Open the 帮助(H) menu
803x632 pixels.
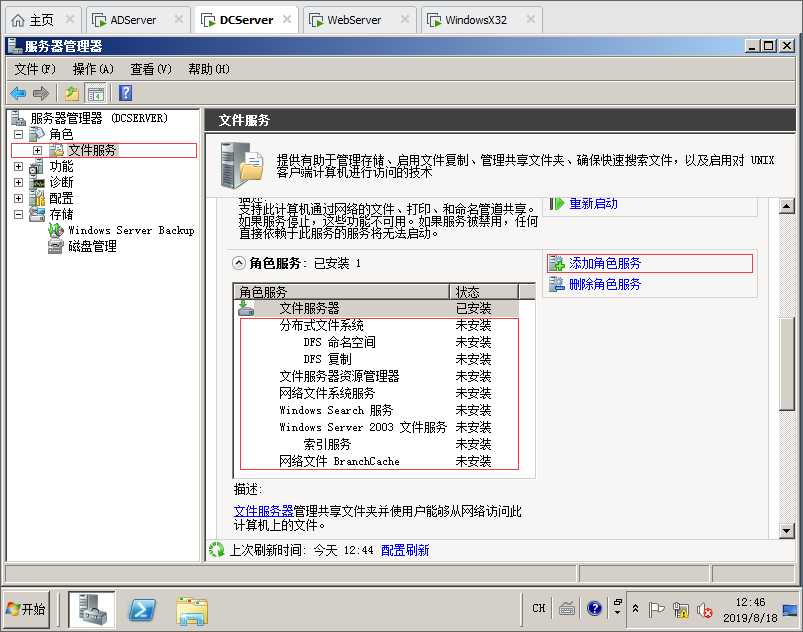click(x=209, y=69)
